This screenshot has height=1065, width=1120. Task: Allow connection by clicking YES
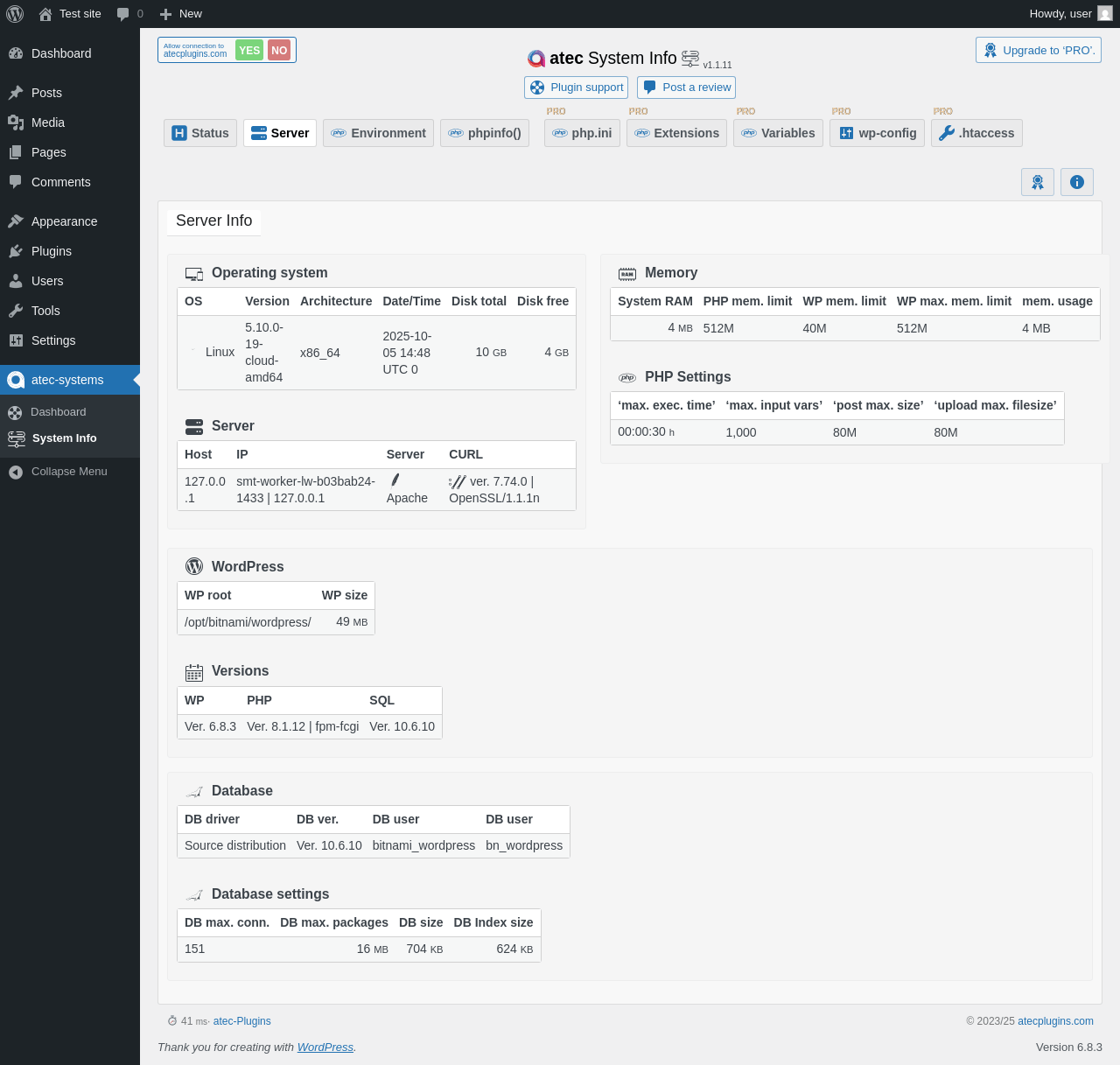pos(249,51)
